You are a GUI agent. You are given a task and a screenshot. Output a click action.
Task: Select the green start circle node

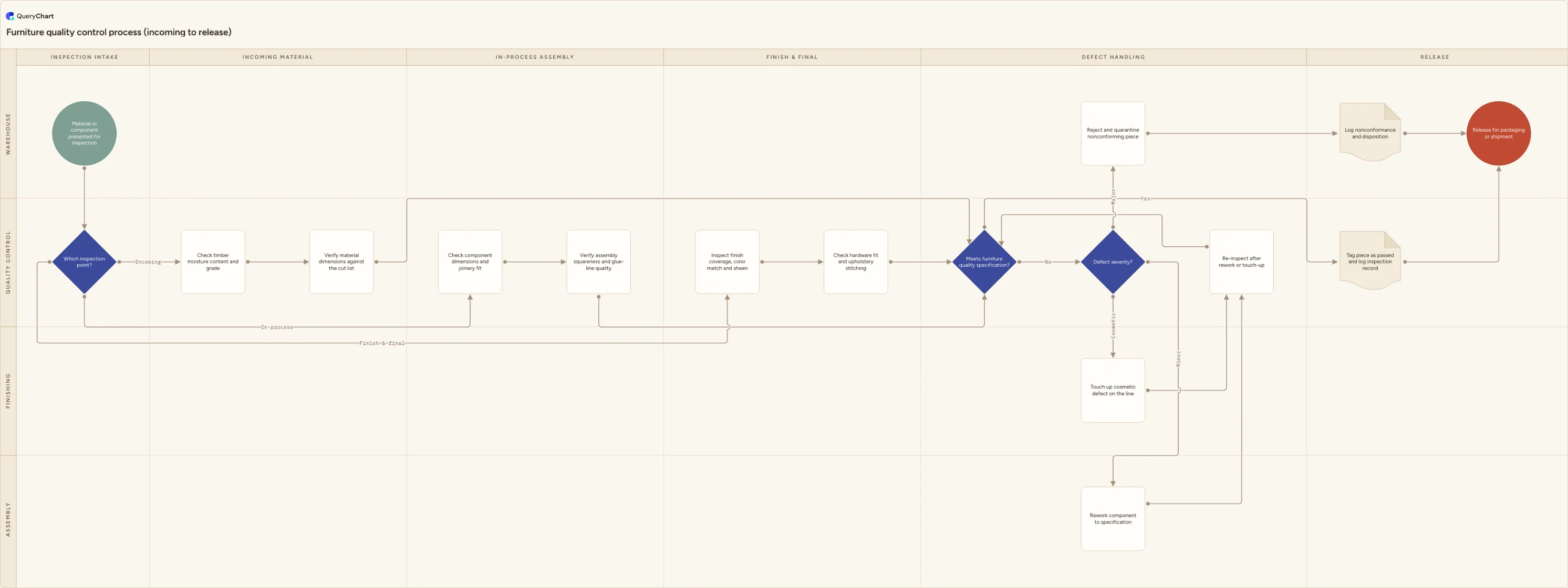coord(84,133)
